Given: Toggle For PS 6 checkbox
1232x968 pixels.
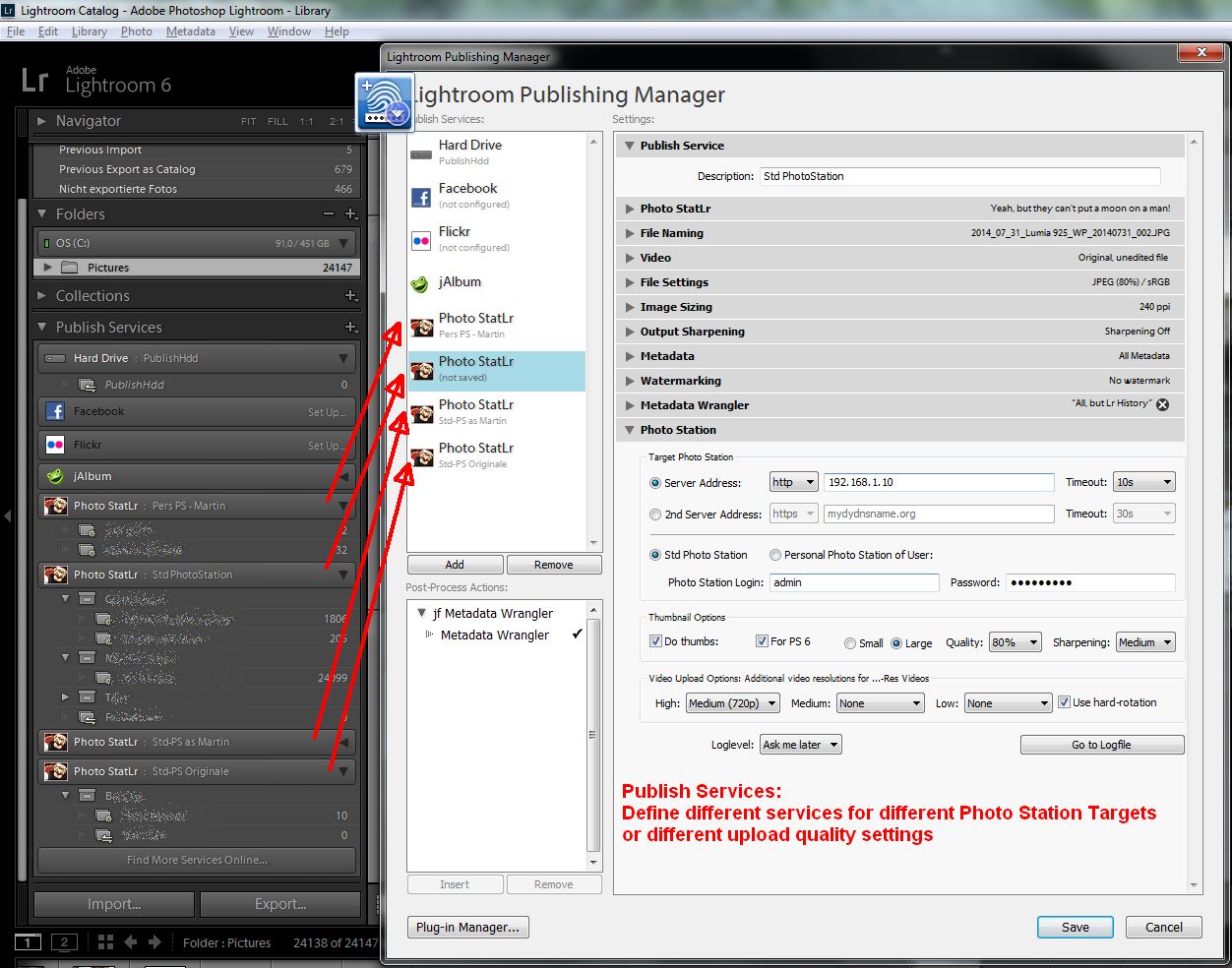Looking at the screenshot, I should click(x=762, y=641).
